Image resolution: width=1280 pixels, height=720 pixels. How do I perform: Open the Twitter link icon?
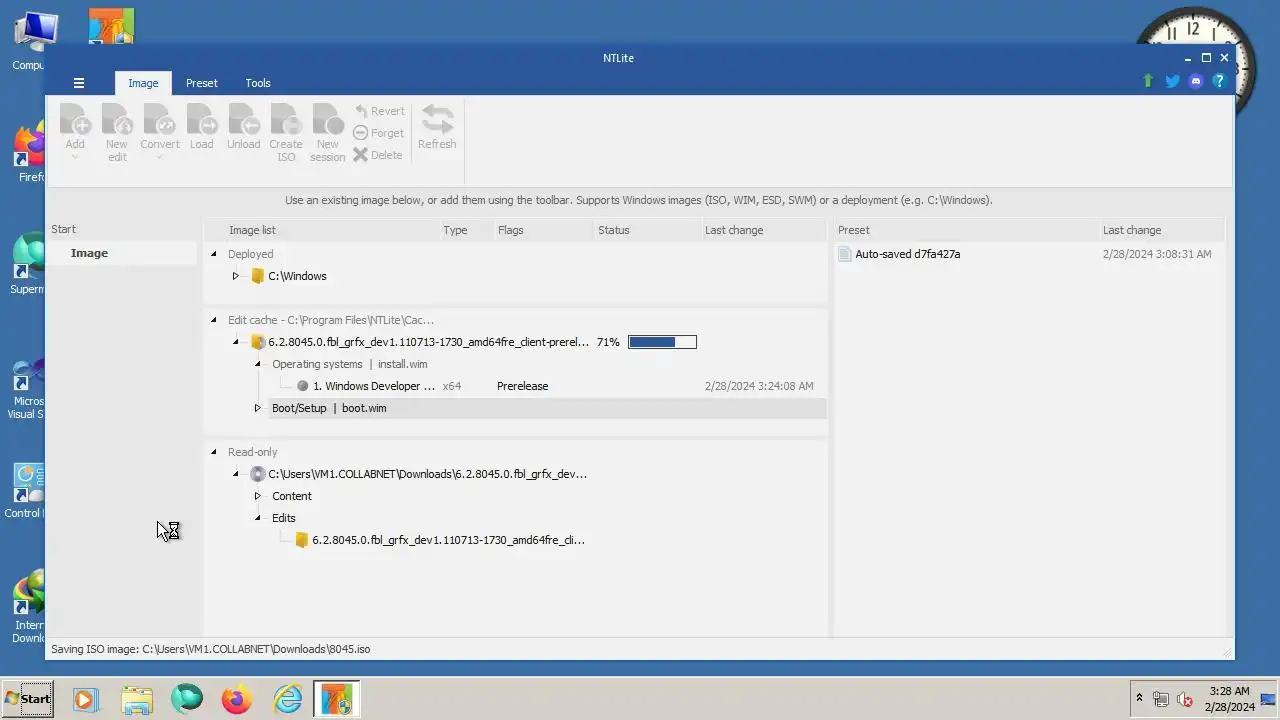point(1172,81)
